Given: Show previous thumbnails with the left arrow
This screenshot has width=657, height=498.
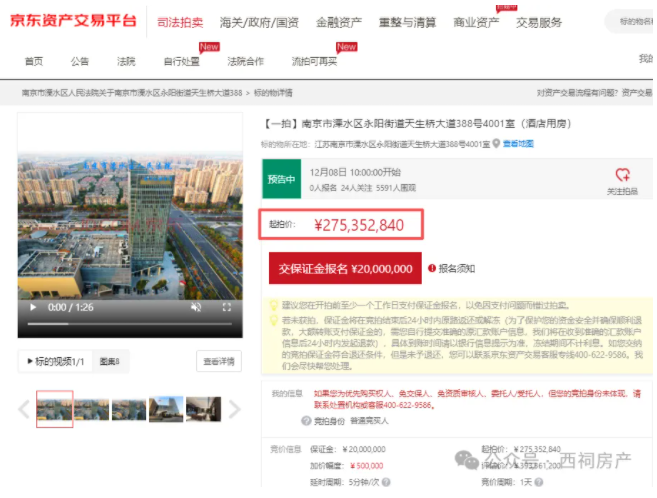Looking at the screenshot, I should click(x=25, y=408).
